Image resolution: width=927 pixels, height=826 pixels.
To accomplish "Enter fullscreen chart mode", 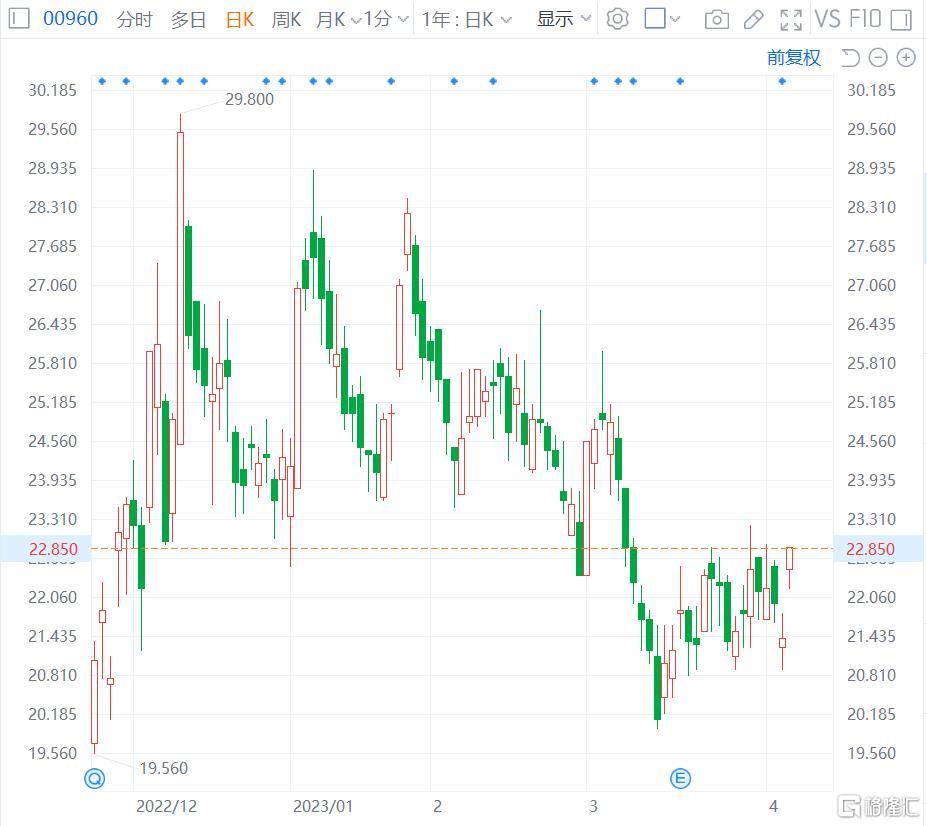I will [791, 19].
